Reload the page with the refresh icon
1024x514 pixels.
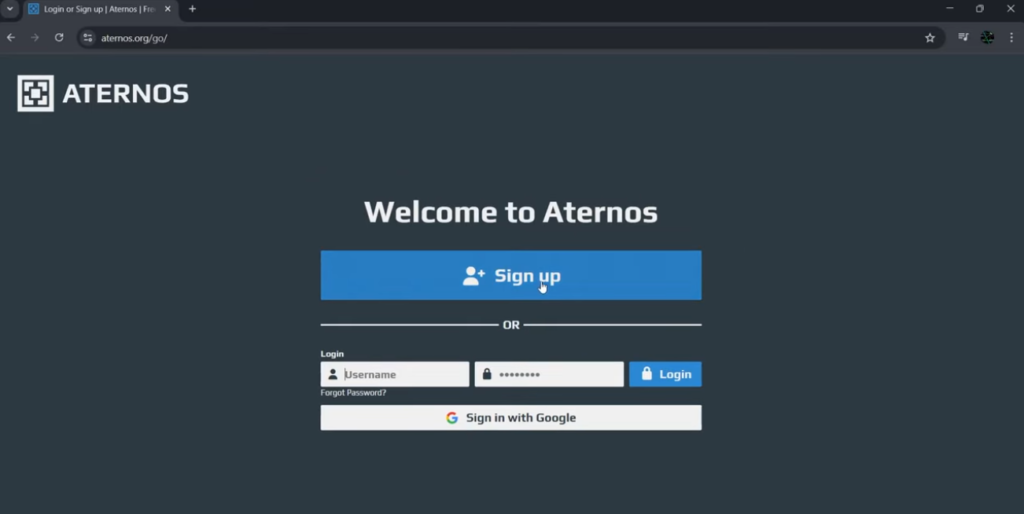[x=59, y=38]
